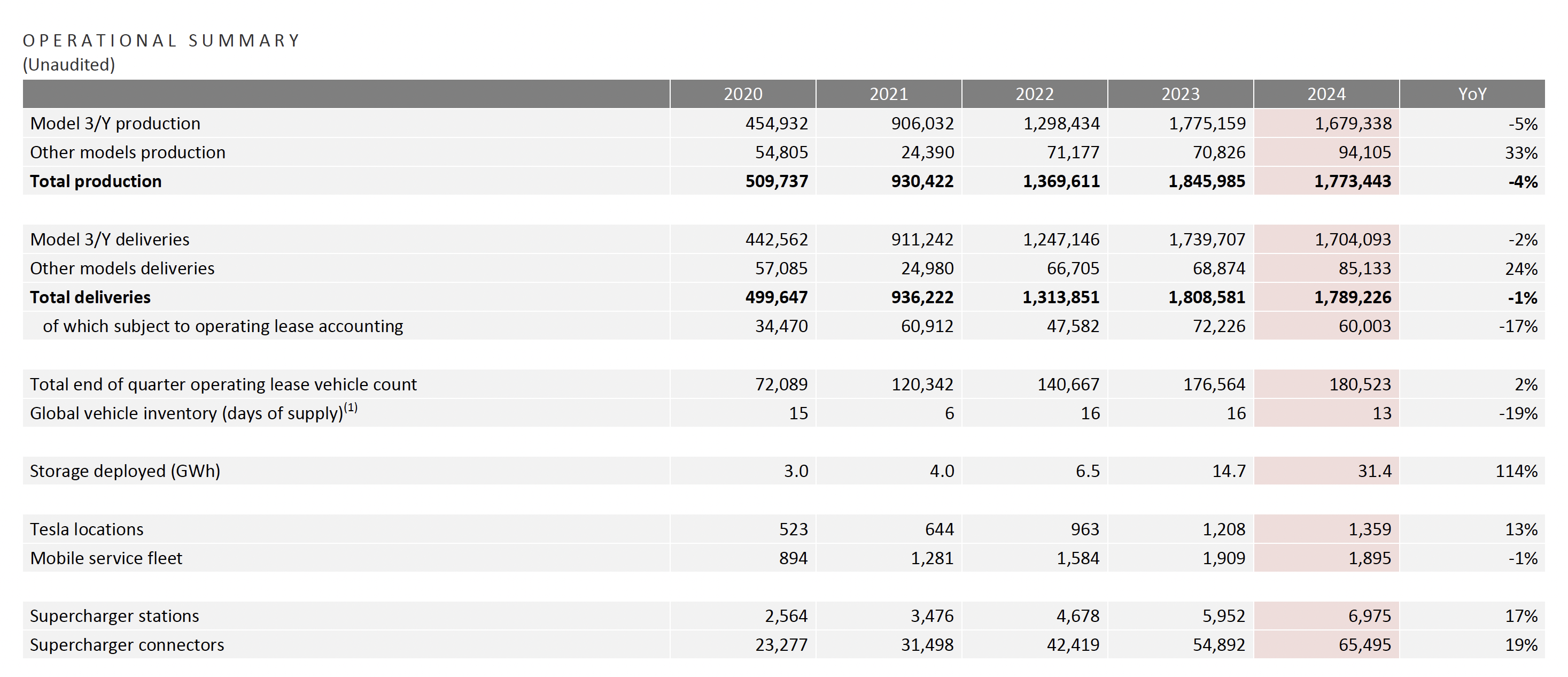The image size is (1568, 677).
Task: Click the 2021 column header
Action: 889,94
